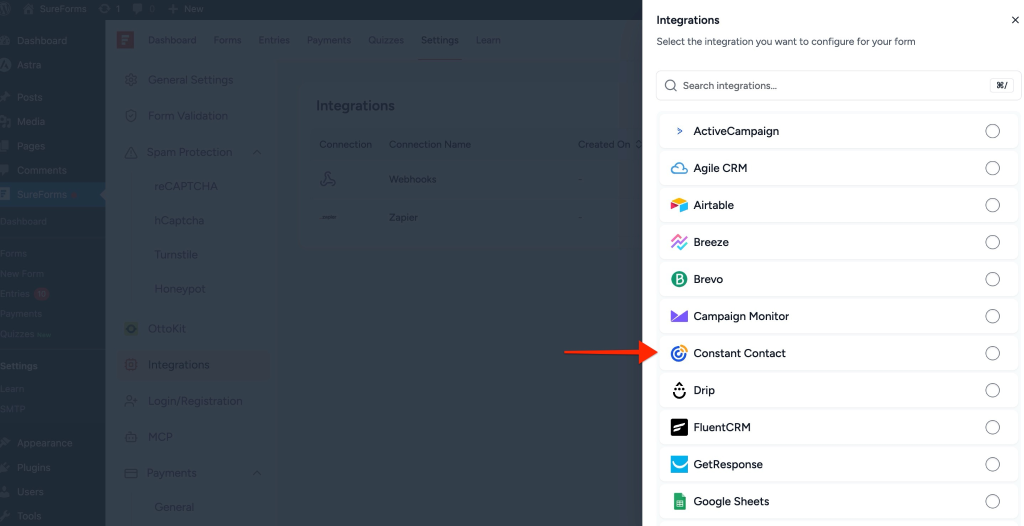Click the Drip smiley logo icon
This screenshot has height=526, width=1024.
click(x=679, y=390)
